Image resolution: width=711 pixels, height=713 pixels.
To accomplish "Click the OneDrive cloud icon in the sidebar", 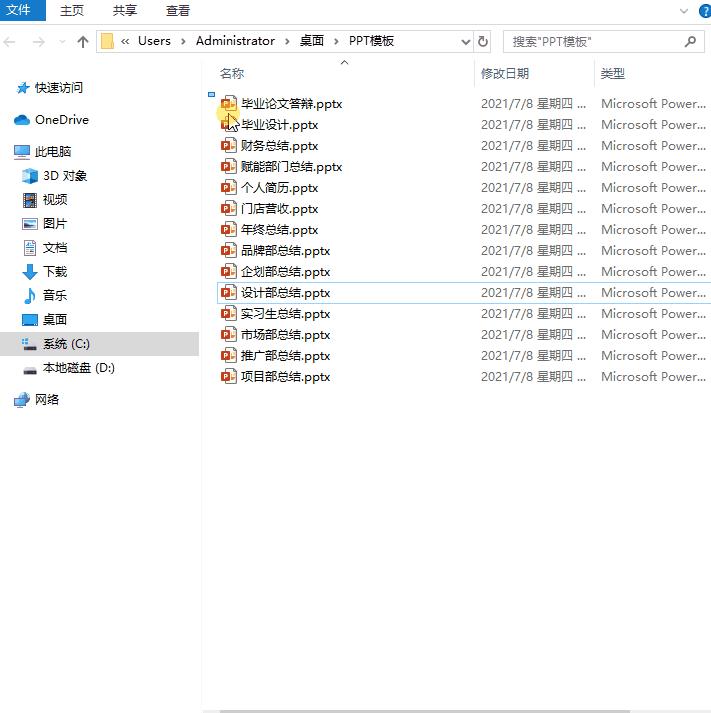I will pos(22,120).
